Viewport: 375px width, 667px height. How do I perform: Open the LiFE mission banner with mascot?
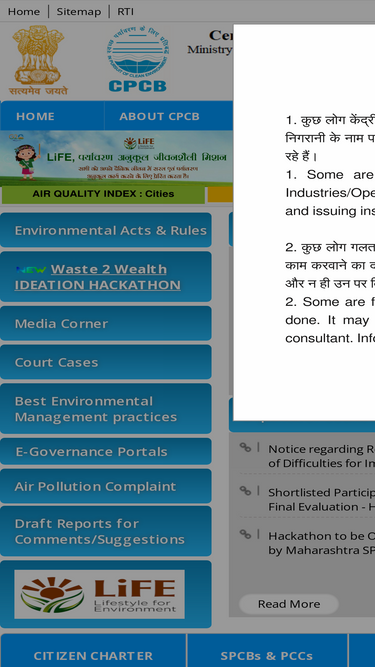(x=116, y=158)
